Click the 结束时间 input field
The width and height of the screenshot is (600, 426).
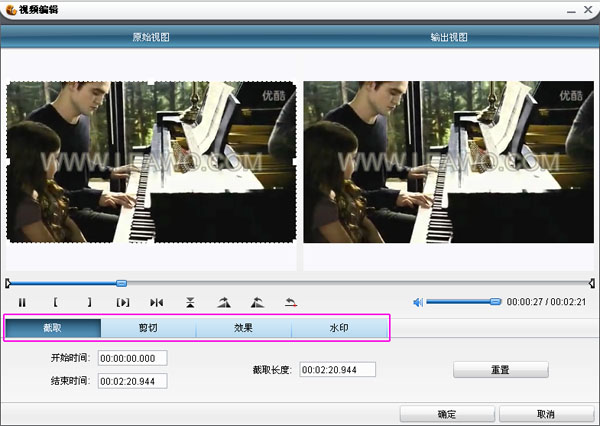132,381
